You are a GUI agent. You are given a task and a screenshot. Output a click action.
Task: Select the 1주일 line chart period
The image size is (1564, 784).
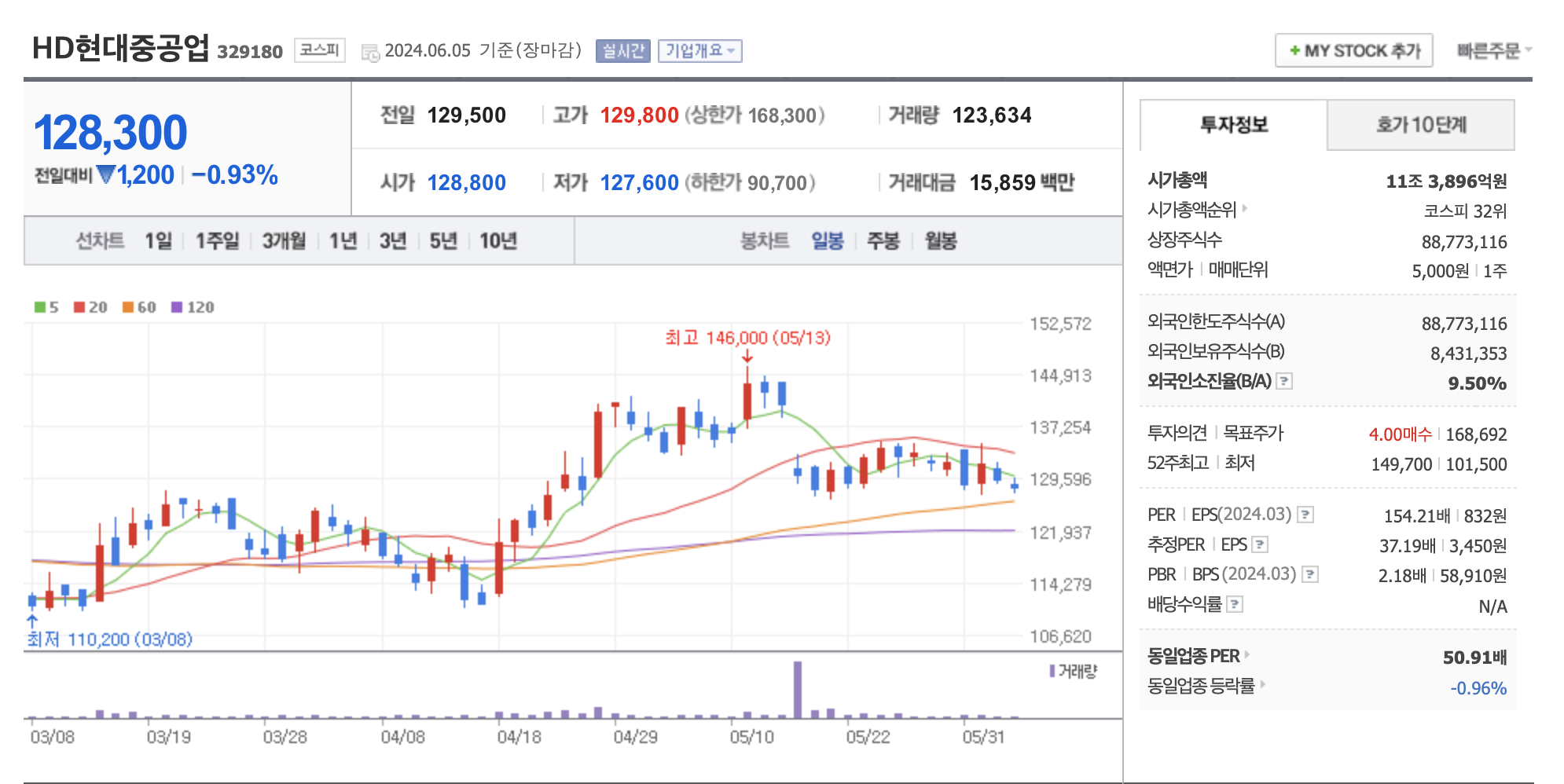tap(217, 241)
